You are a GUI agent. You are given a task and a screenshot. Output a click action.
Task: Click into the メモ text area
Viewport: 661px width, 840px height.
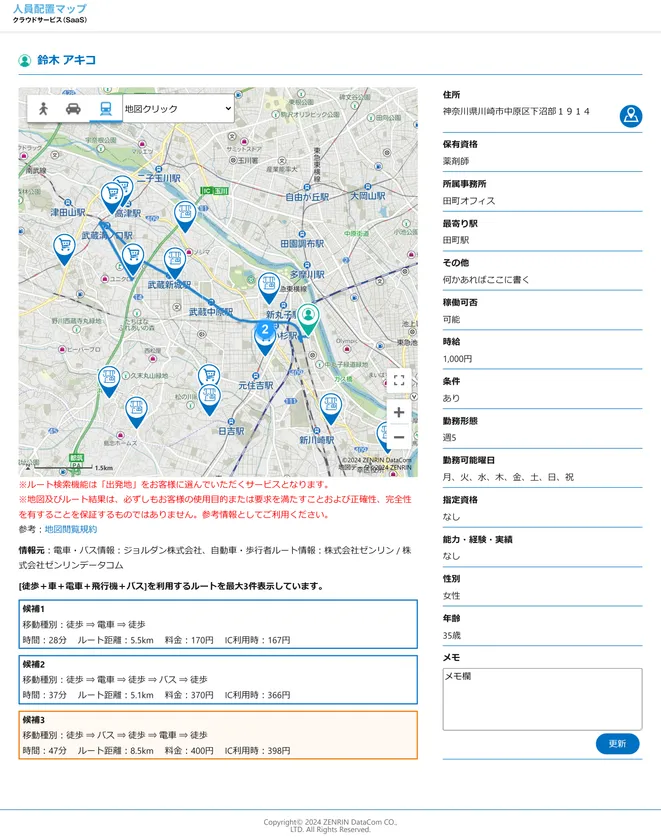click(541, 698)
